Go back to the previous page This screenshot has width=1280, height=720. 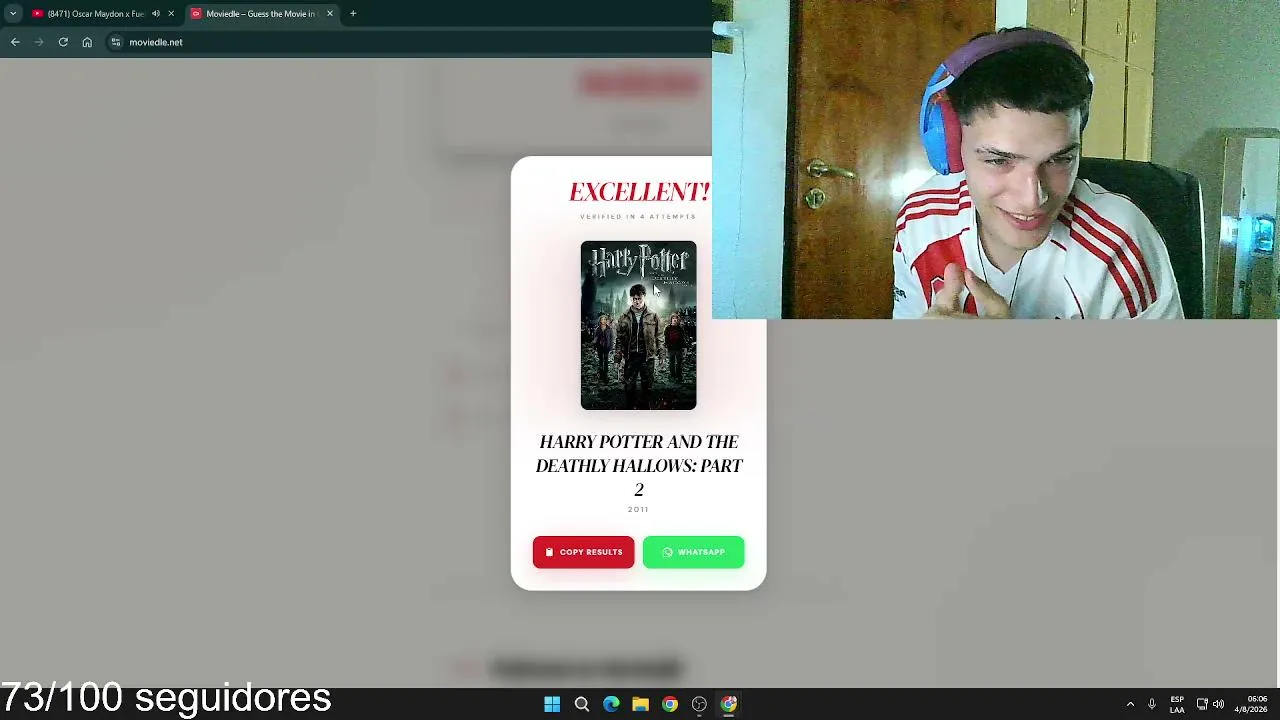coord(15,42)
